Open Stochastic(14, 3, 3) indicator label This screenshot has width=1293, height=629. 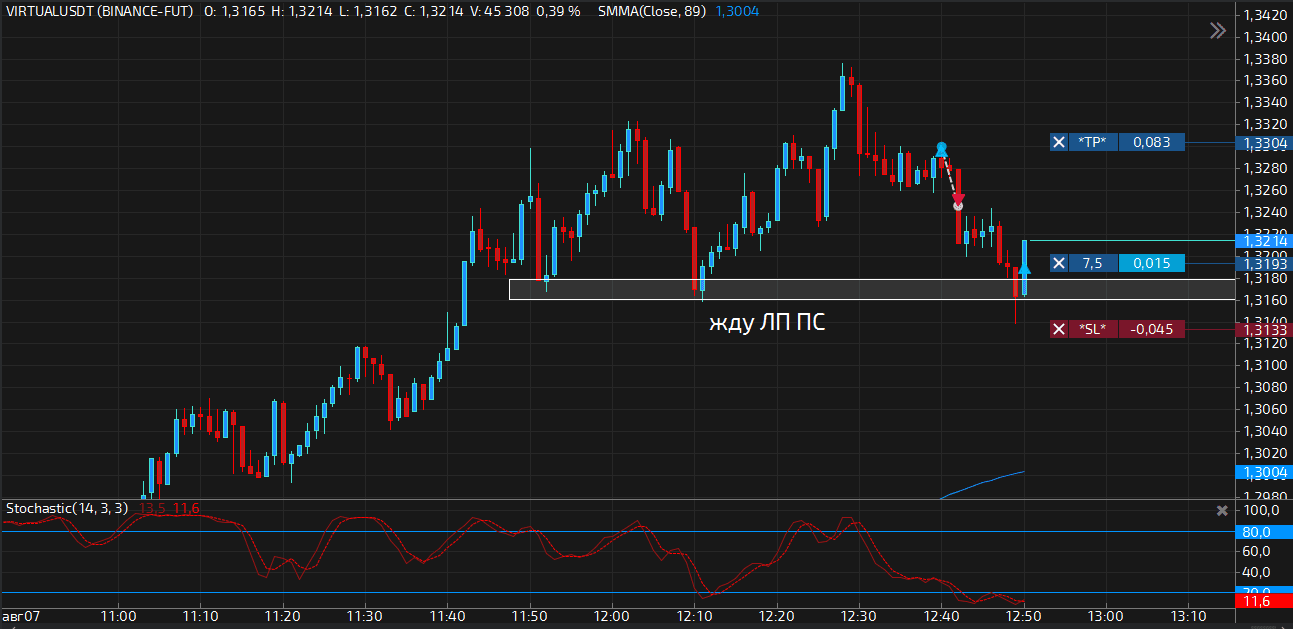click(67, 508)
